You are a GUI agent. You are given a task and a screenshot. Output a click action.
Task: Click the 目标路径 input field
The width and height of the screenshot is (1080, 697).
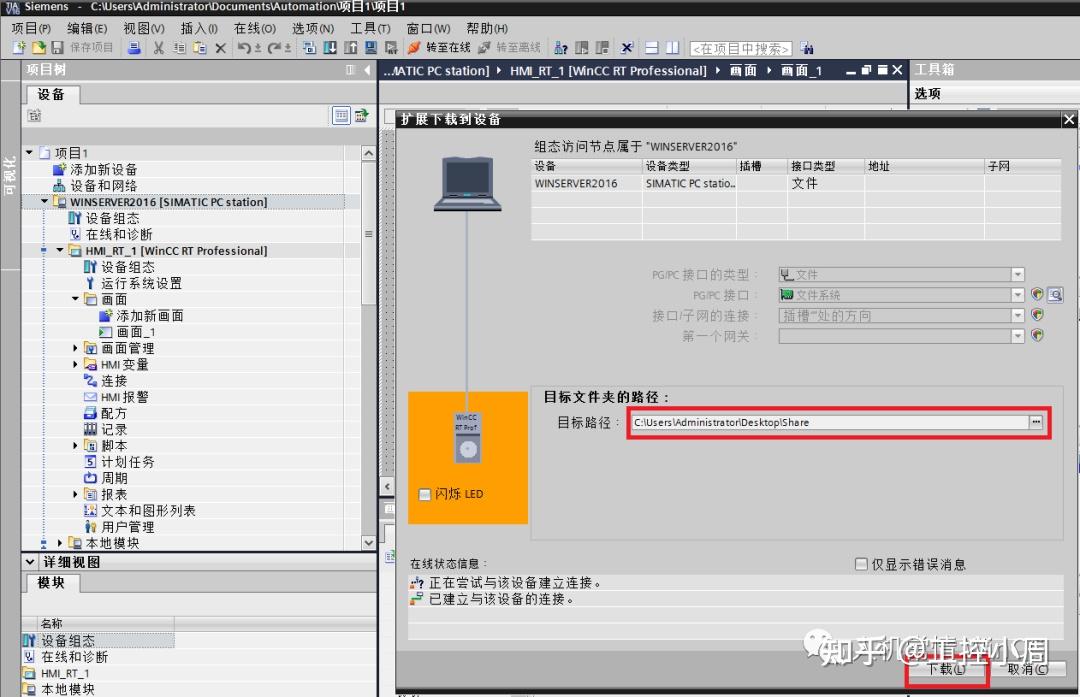tap(830, 422)
